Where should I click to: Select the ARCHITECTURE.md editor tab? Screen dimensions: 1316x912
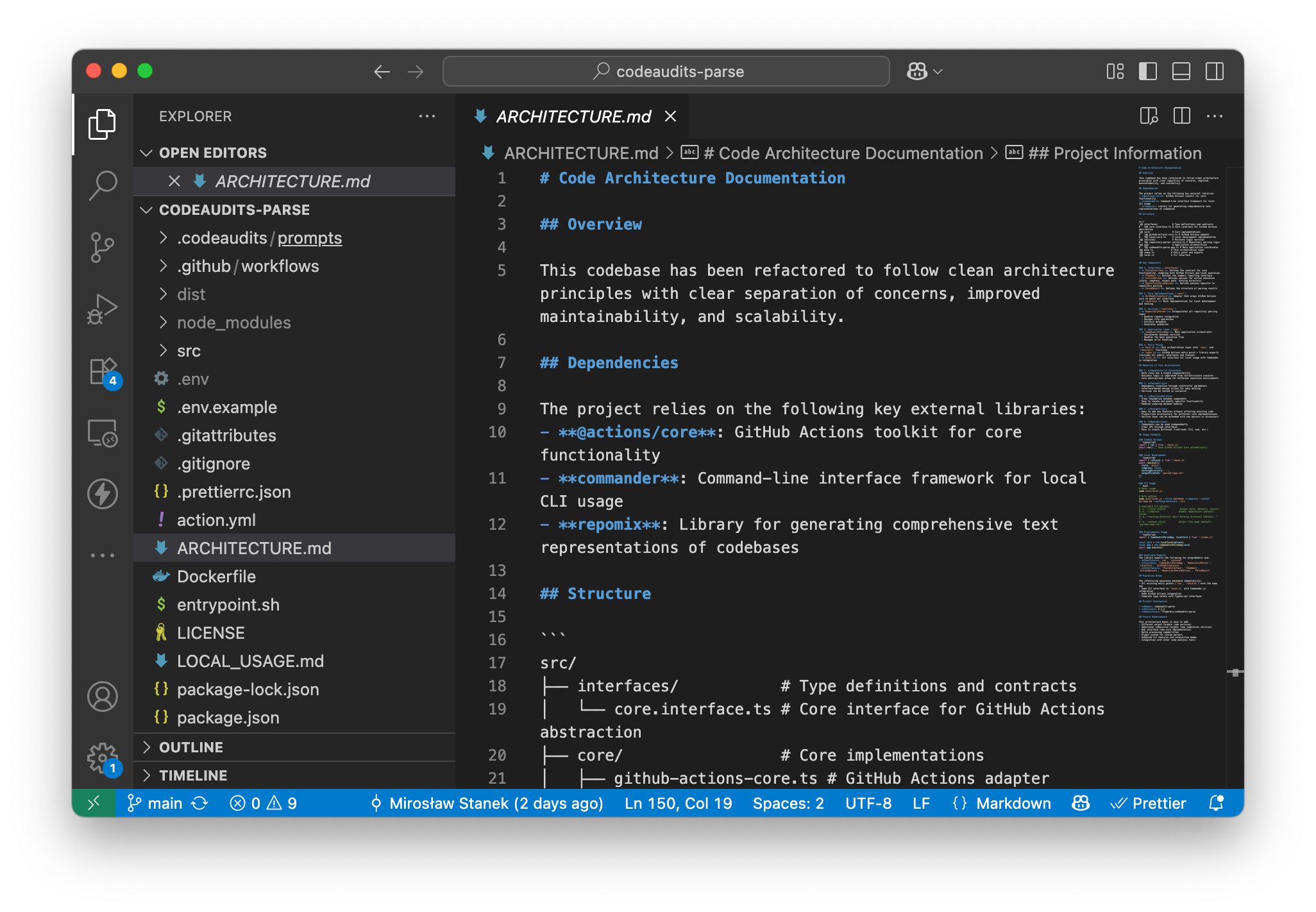[573, 116]
